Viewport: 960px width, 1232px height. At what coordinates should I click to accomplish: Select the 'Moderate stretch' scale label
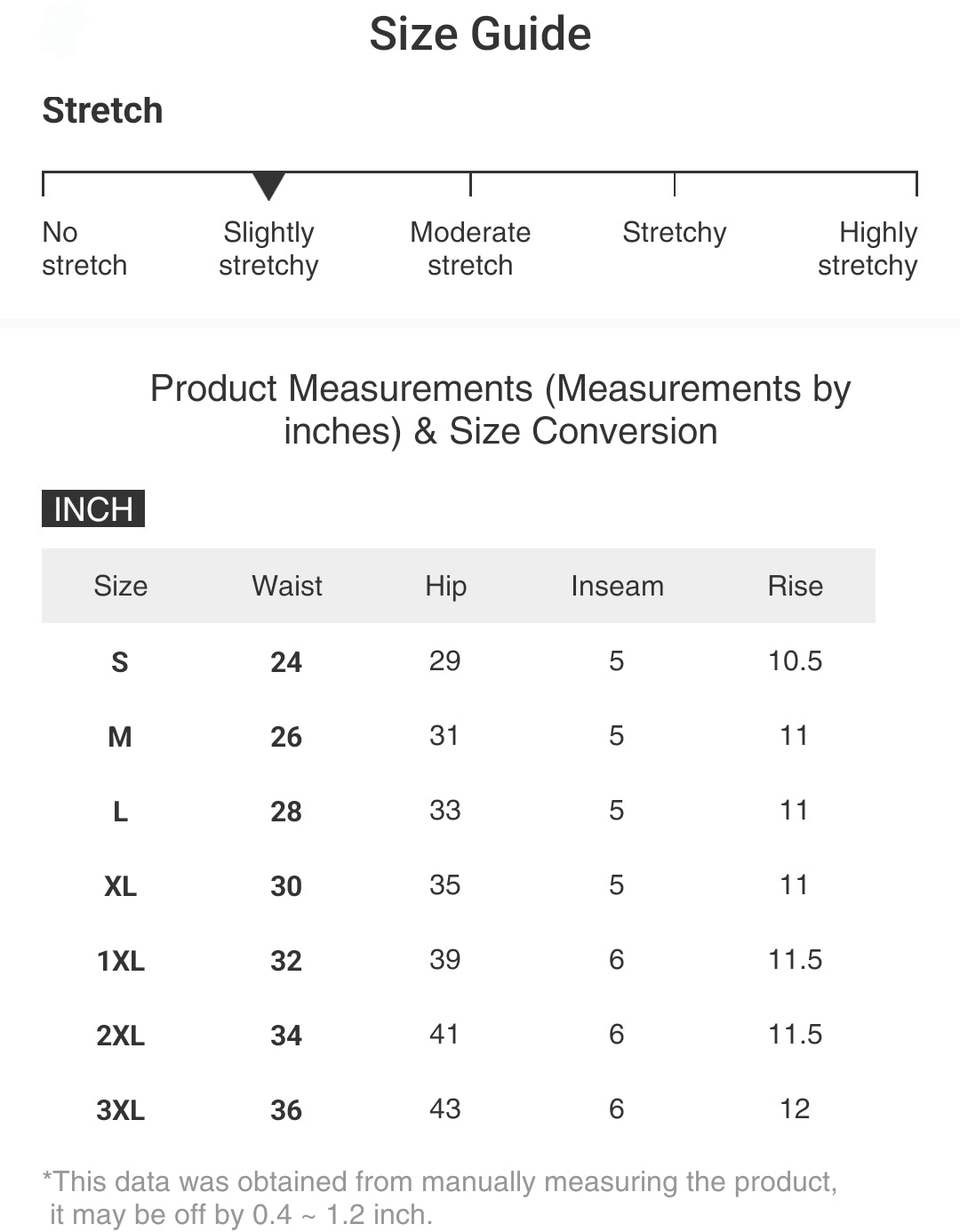pos(469,249)
